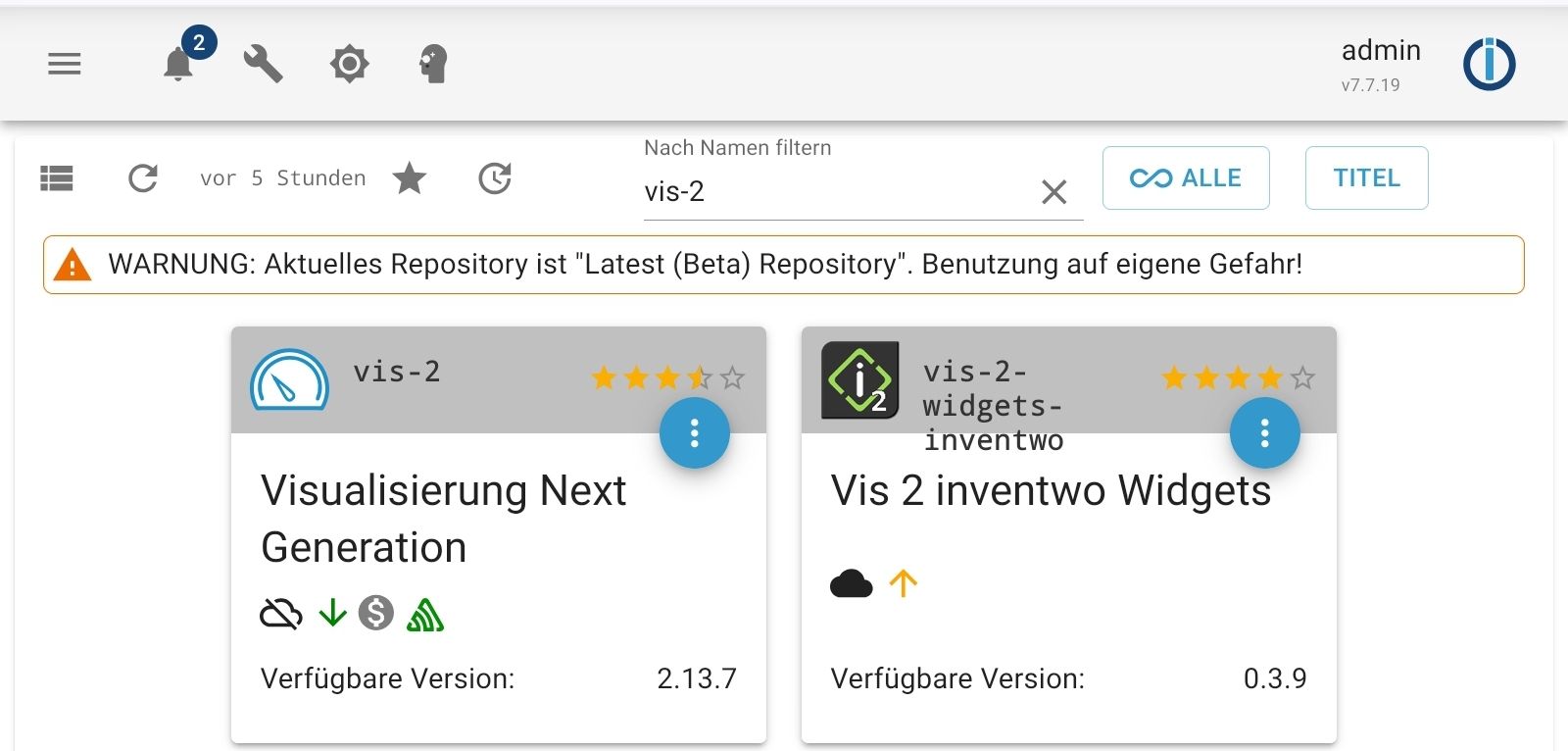The height and width of the screenshot is (751, 1568).
Task: Clear the vis-2 name filter
Action: [1053, 192]
